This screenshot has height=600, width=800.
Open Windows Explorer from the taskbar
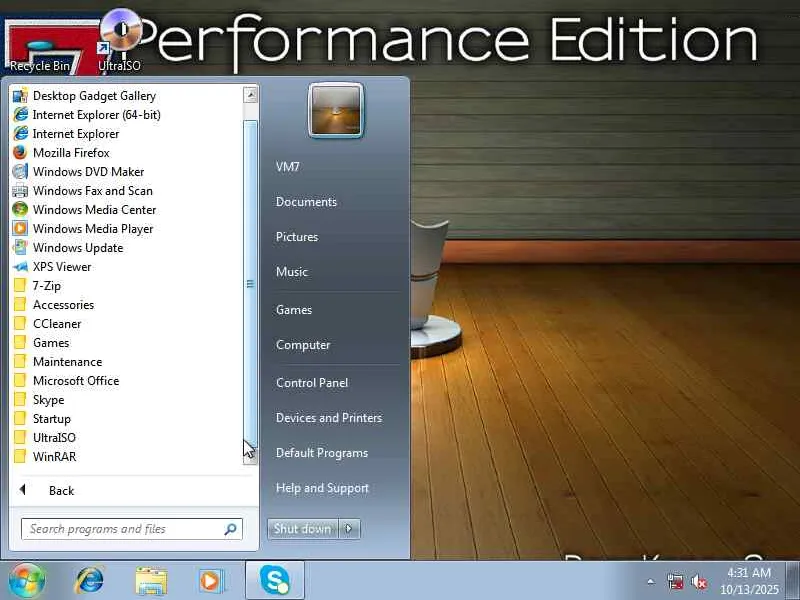pos(151,581)
